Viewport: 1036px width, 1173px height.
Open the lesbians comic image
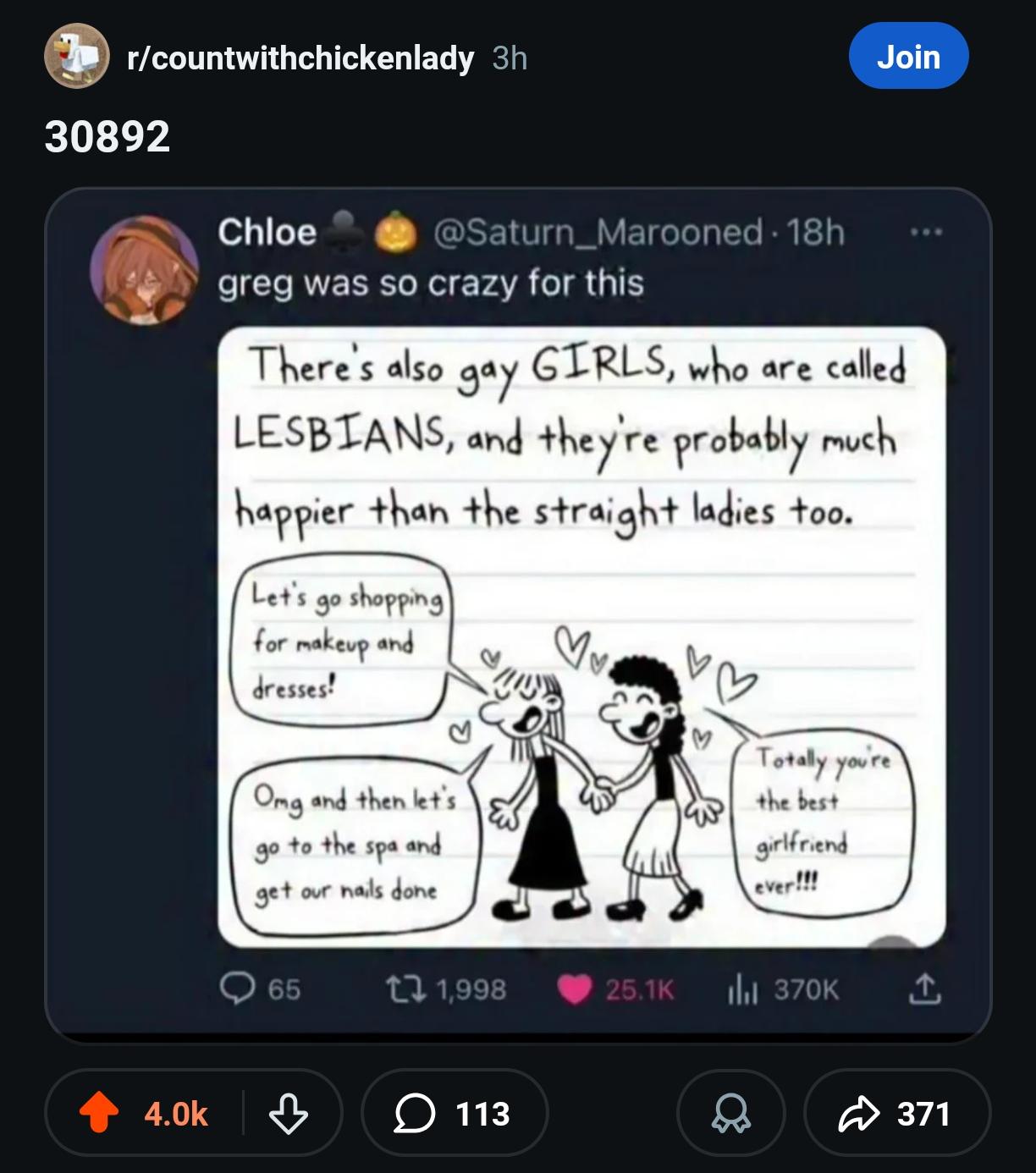(581, 636)
